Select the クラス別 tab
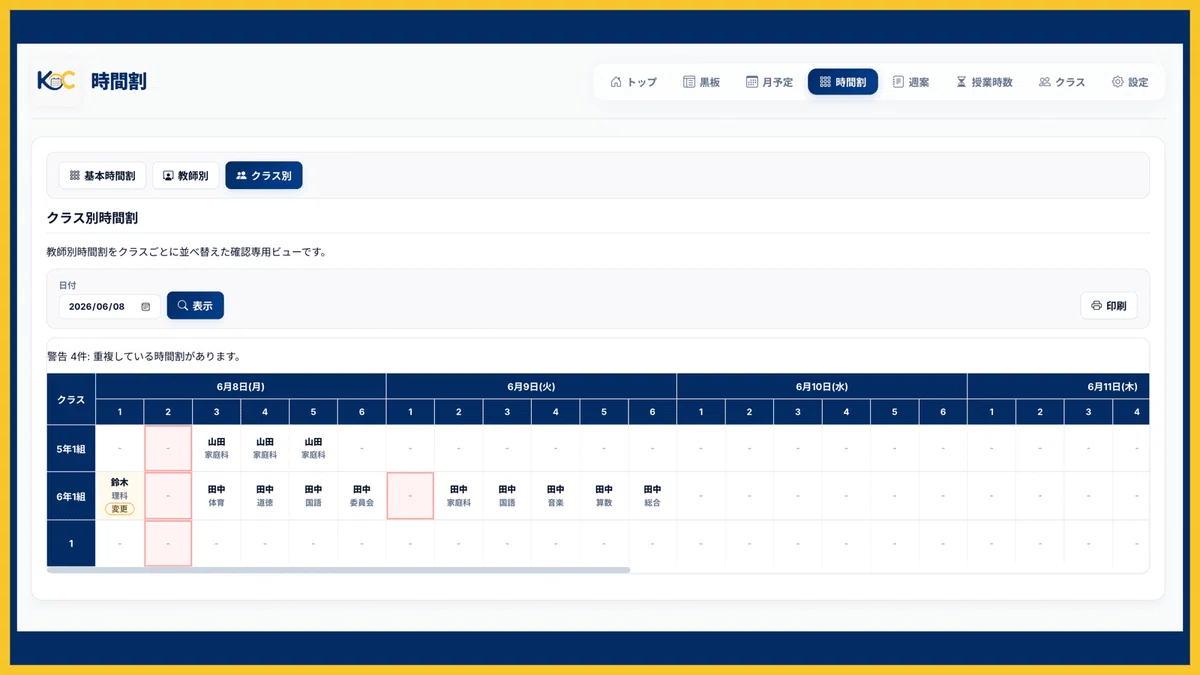 (x=264, y=175)
